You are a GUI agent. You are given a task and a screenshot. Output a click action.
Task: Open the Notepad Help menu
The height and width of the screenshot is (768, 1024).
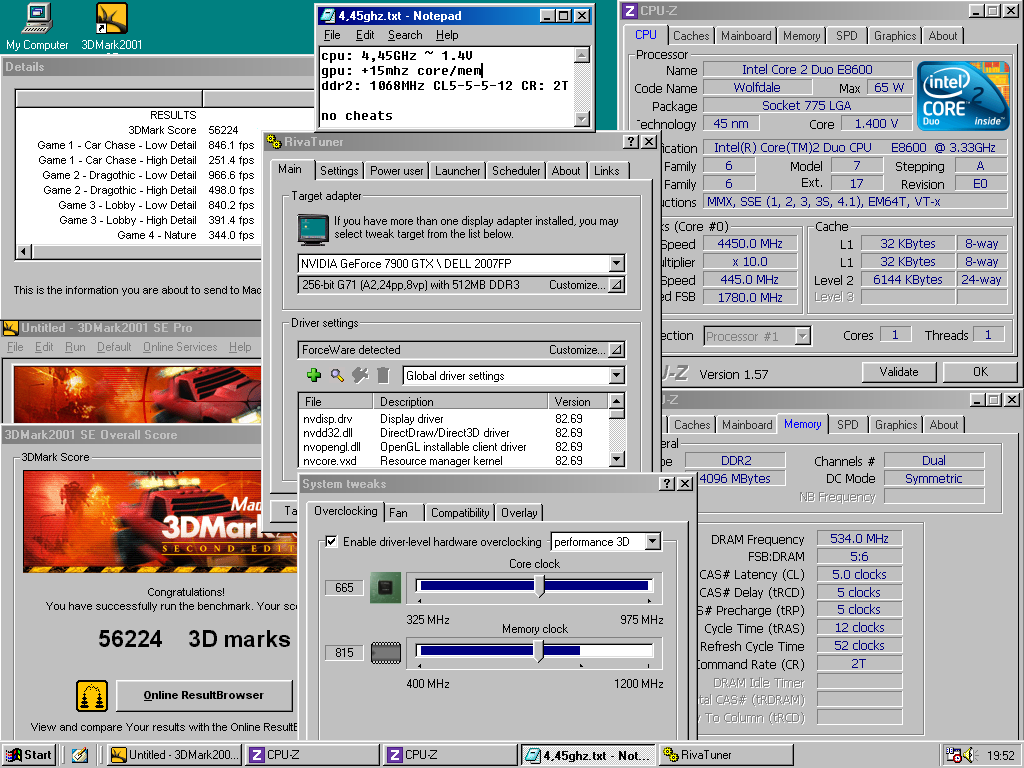(447, 35)
